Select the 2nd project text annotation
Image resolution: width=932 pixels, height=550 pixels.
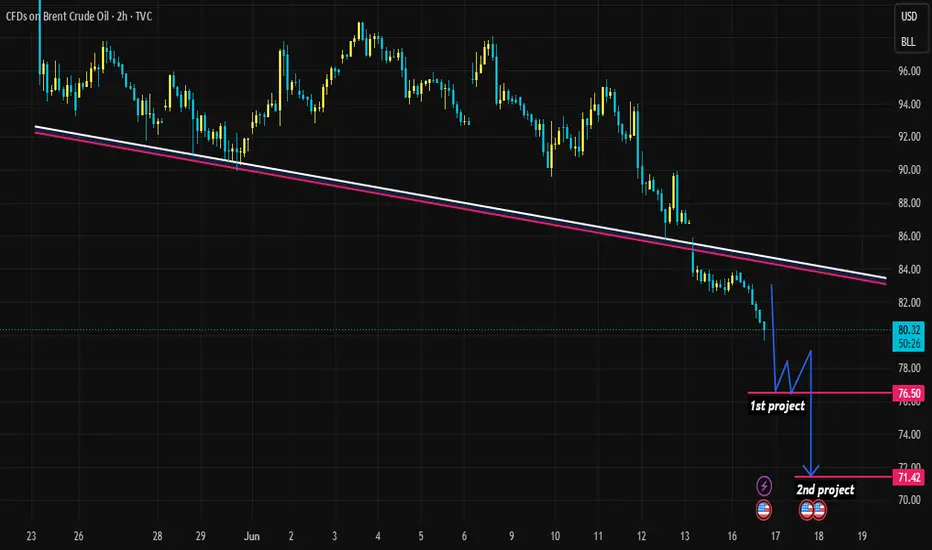(x=825, y=489)
